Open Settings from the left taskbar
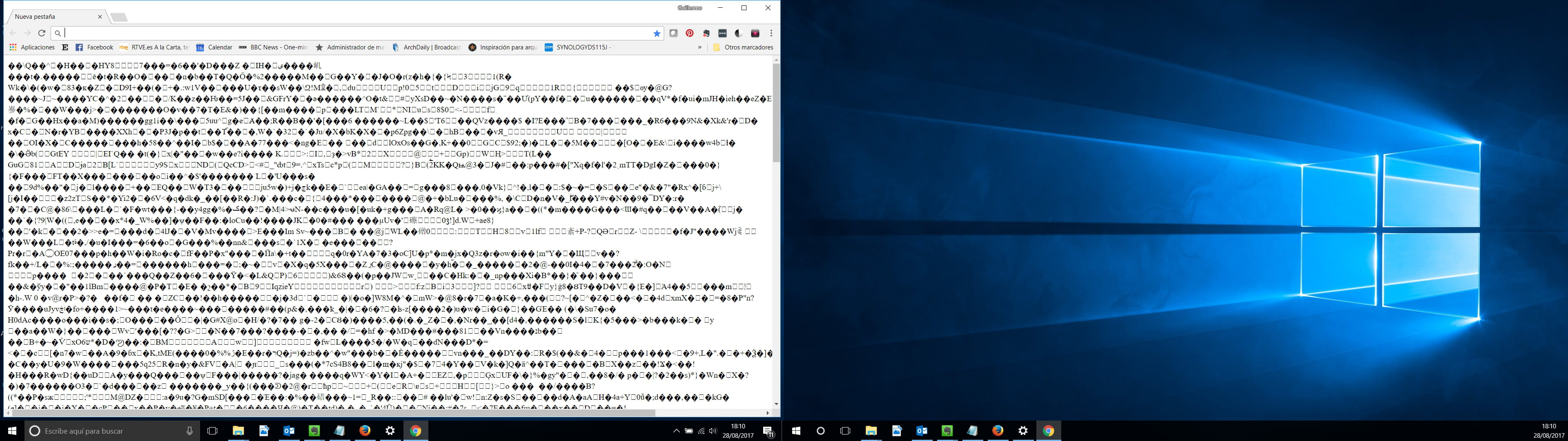 390,431
